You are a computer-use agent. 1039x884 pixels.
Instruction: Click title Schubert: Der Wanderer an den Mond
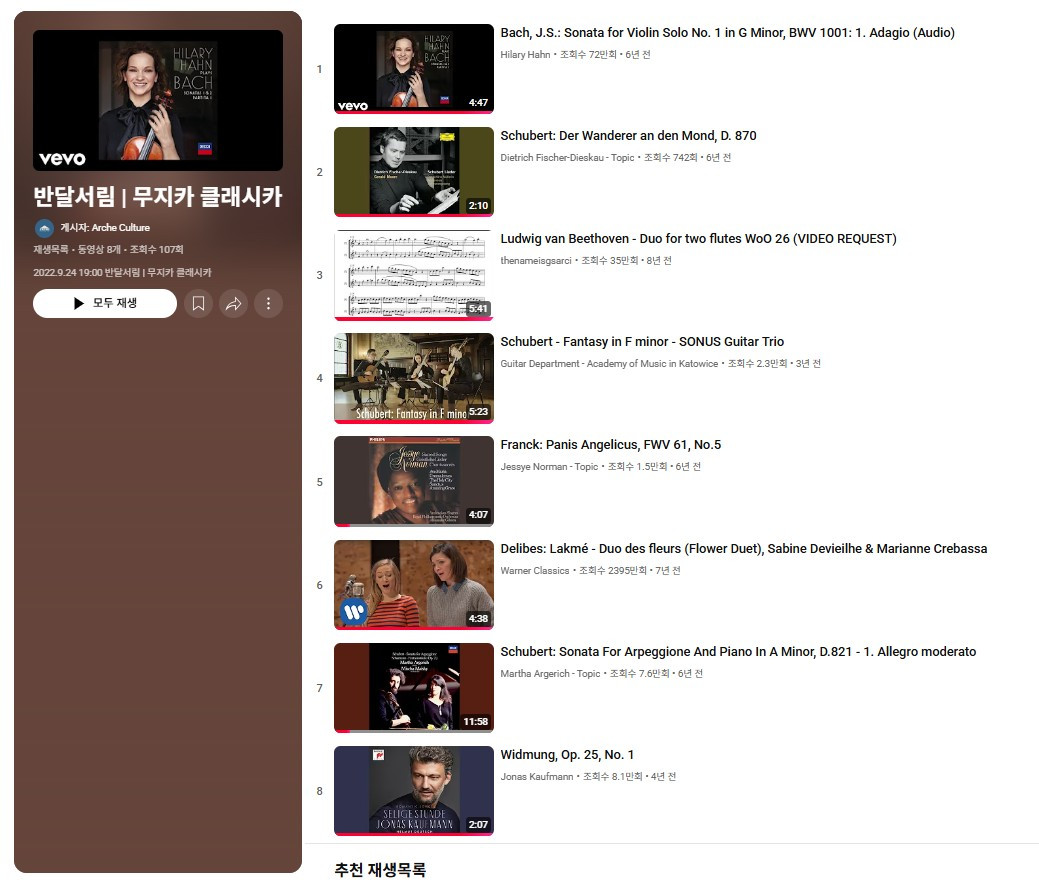pos(628,136)
